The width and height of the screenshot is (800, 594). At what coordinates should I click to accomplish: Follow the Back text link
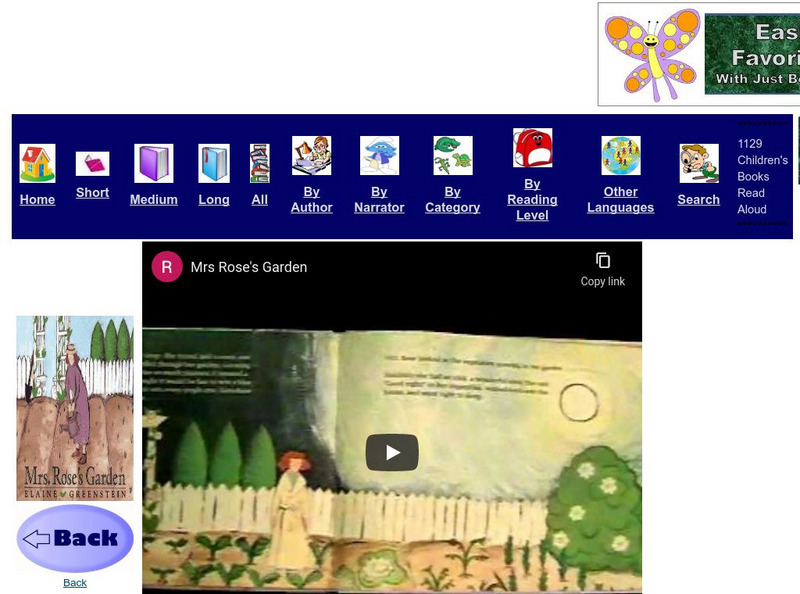(x=75, y=581)
